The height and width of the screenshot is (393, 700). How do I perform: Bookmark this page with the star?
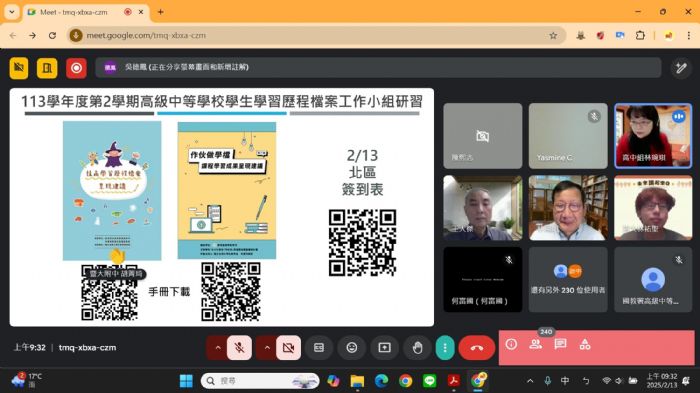point(553,35)
